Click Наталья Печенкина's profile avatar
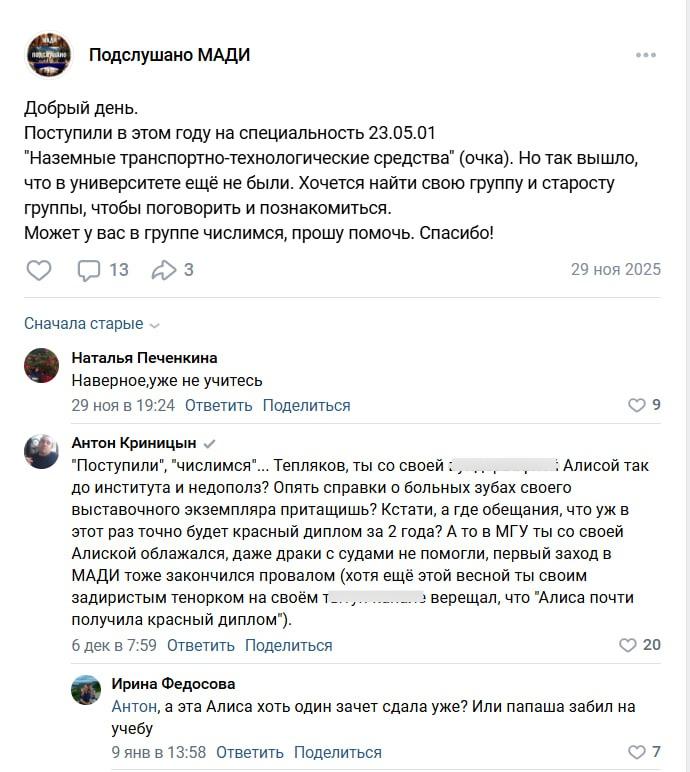Image resolution: width=690 pixels, height=772 pixels. [41, 366]
